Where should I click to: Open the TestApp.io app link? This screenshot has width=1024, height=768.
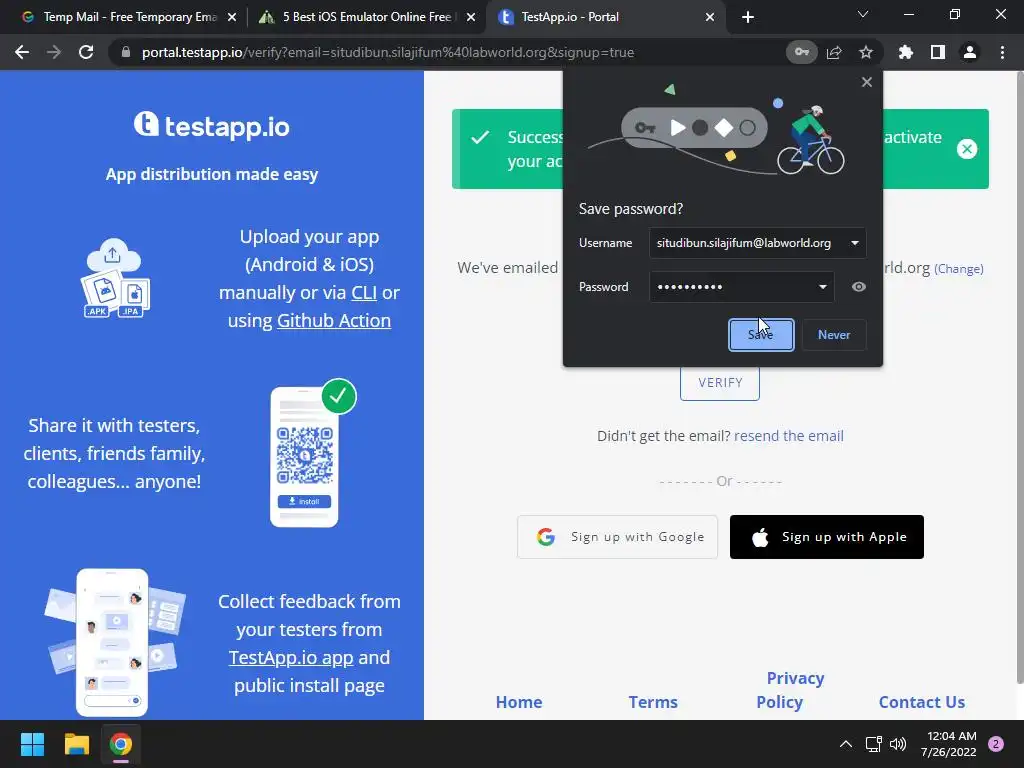[291, 658]
